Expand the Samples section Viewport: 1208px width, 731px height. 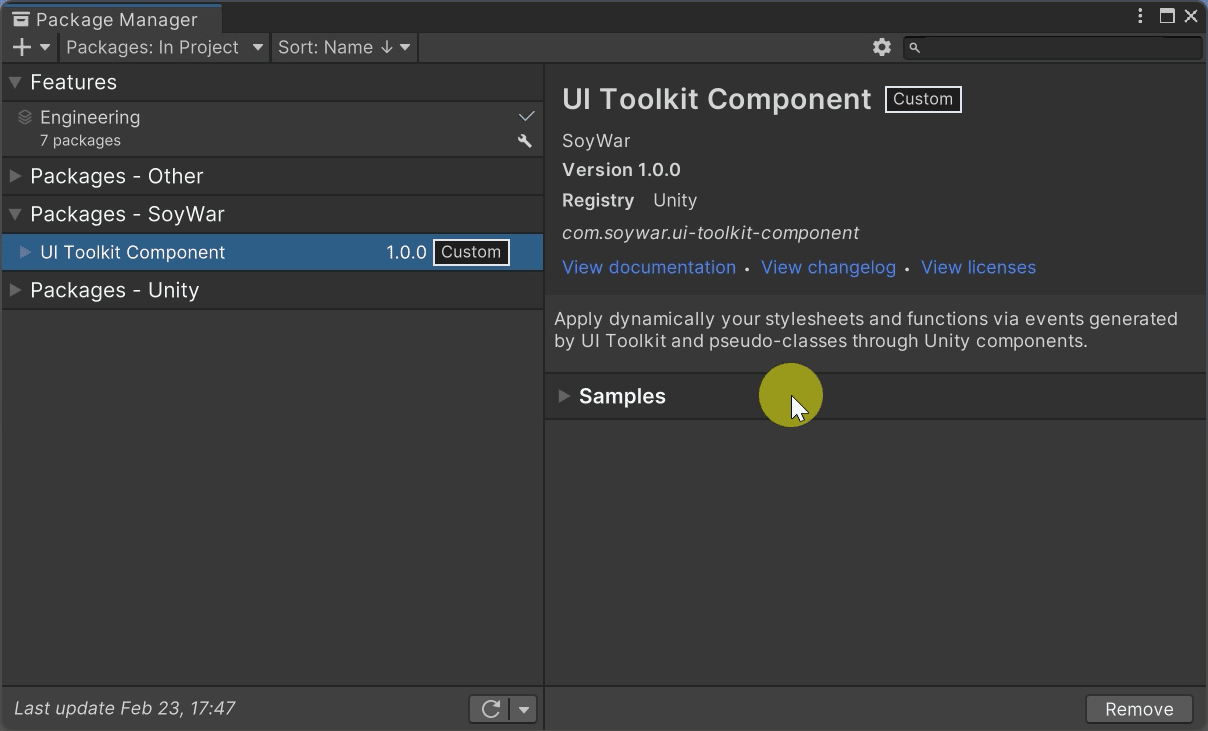564,396
